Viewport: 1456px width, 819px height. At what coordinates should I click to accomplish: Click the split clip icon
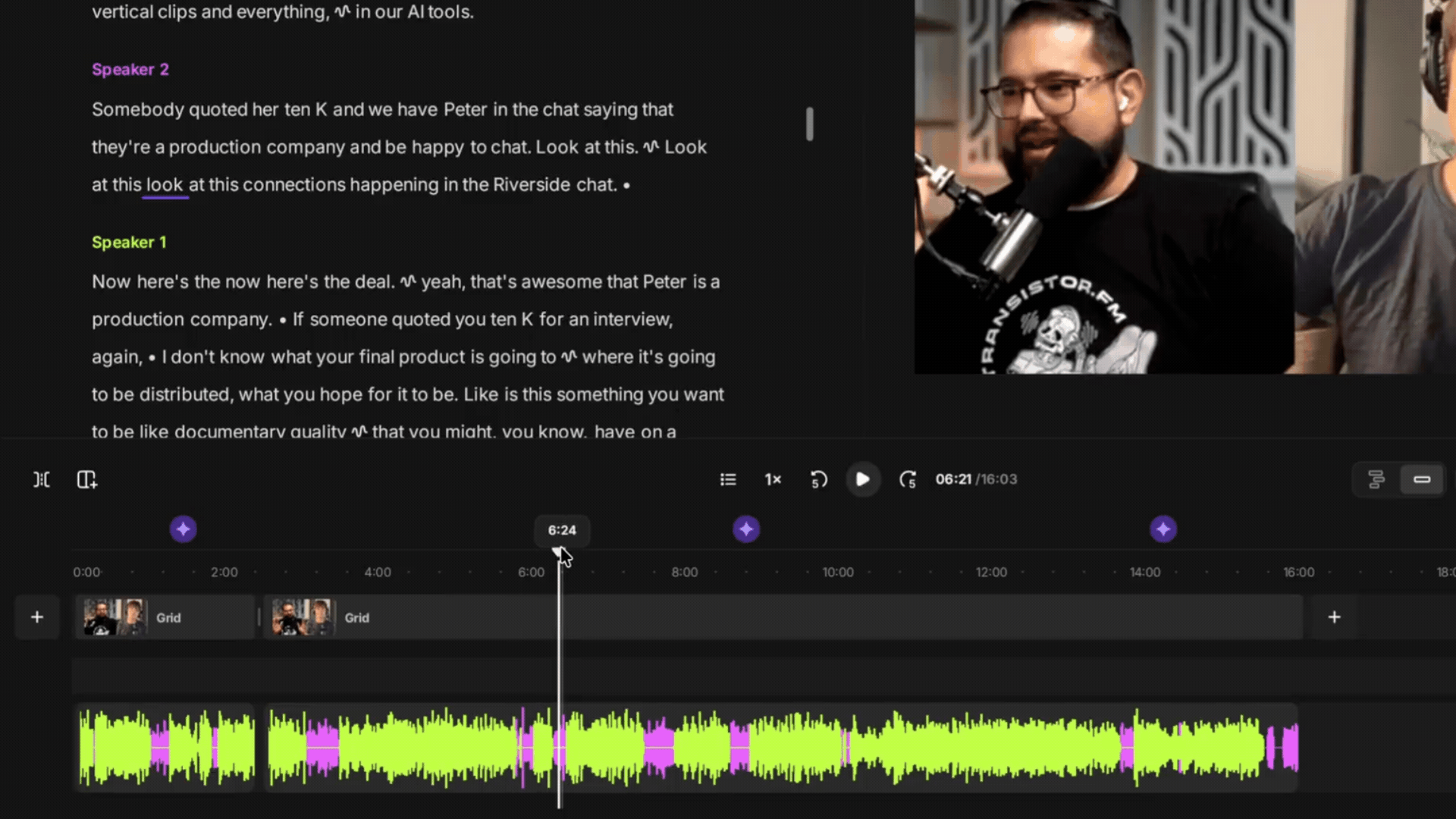(x=42, y=479)
